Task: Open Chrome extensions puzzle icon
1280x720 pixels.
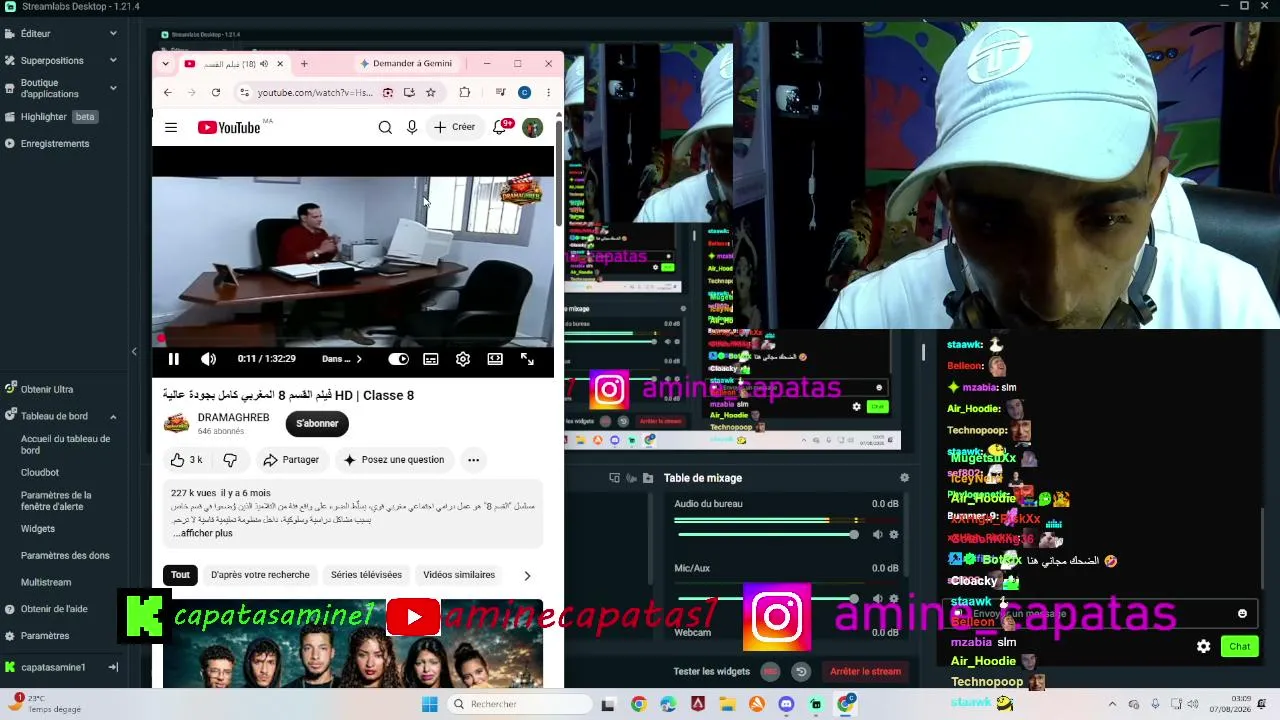Action: [464, 92]
